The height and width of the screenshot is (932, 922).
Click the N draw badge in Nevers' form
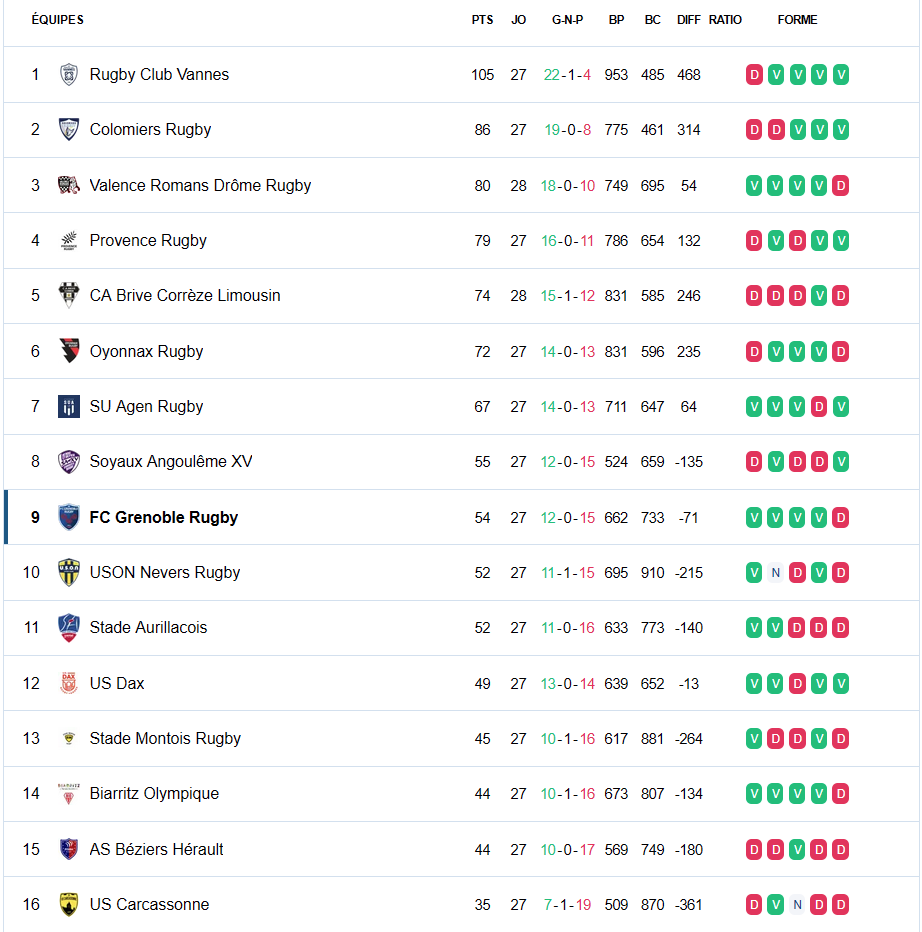pos(776,573)
